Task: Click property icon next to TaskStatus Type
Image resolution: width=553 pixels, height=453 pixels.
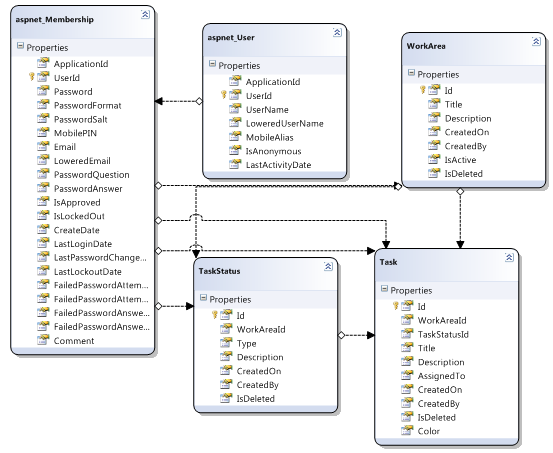Action: tap(226, 342)
